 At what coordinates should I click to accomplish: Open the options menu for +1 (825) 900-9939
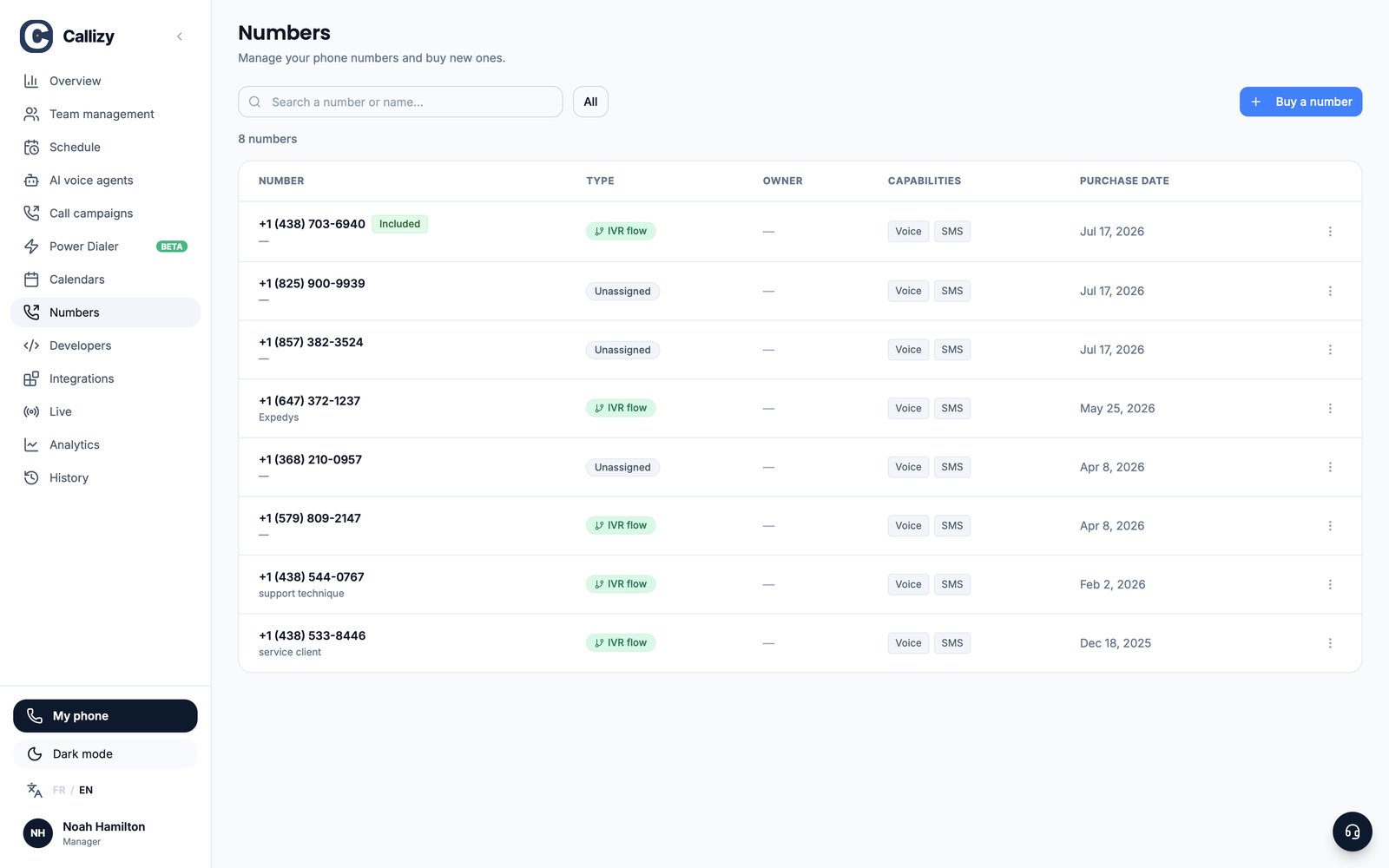(x=1330, y=291)
